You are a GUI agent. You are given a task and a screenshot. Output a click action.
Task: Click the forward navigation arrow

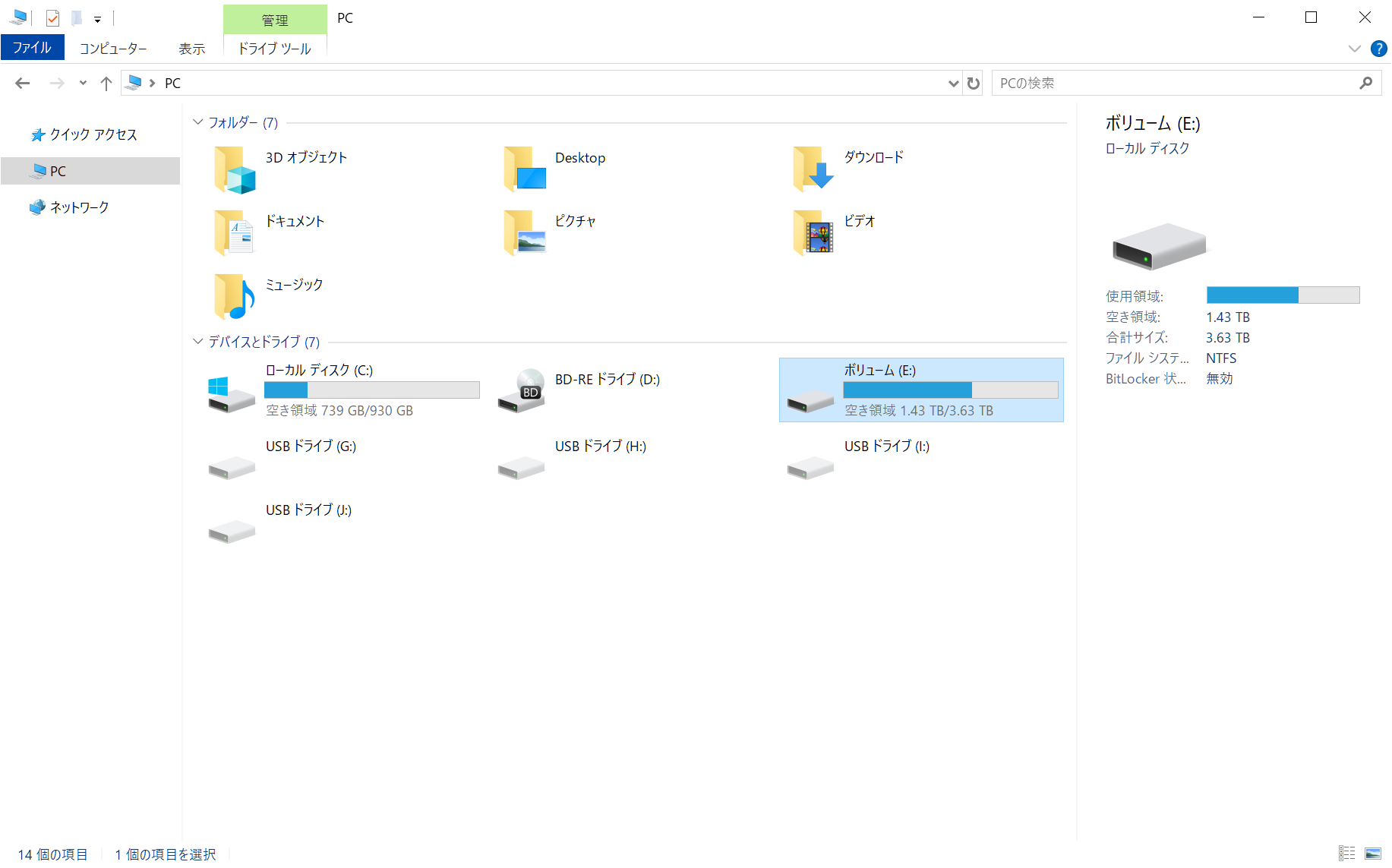click(57, 83)
